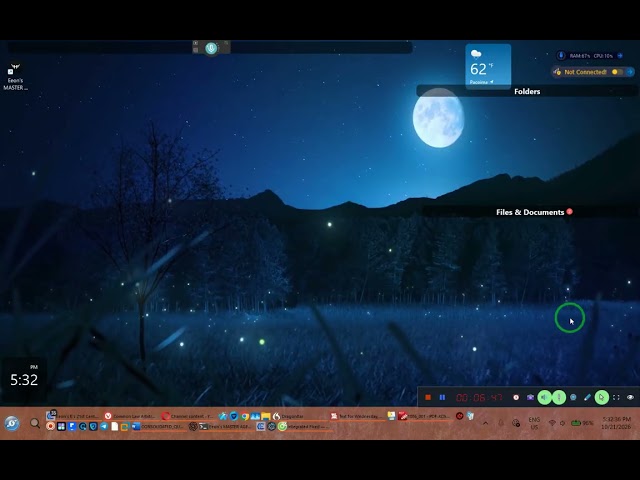Image resolution: width=640 pixels, height=480 pixels.
Task: Take a screenshot with the camera icon
Action: [x=530, y=397]
